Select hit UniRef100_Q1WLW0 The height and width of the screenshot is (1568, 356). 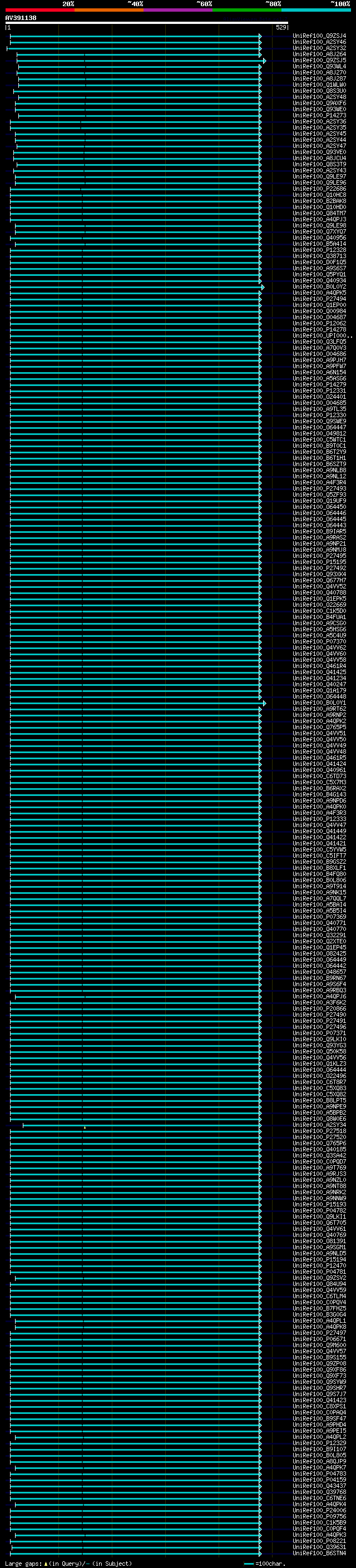point(319,85)
